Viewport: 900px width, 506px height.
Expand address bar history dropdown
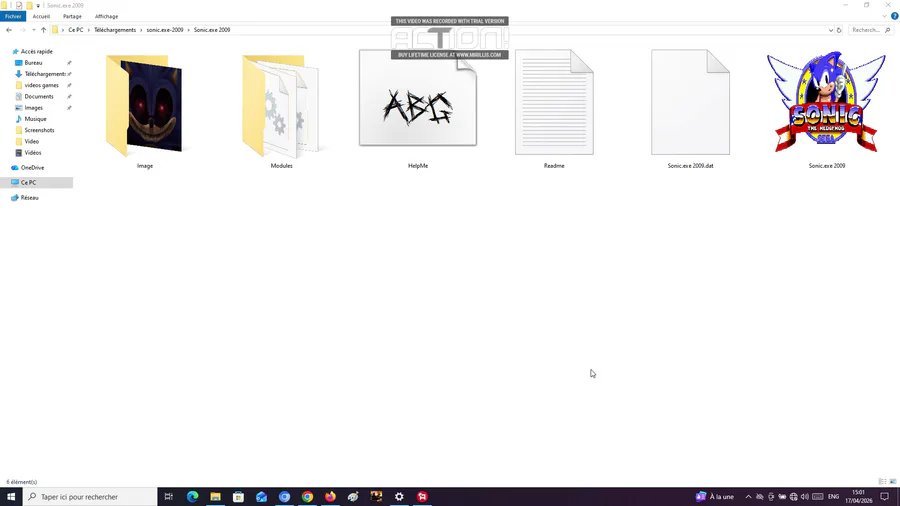[831, 30]
